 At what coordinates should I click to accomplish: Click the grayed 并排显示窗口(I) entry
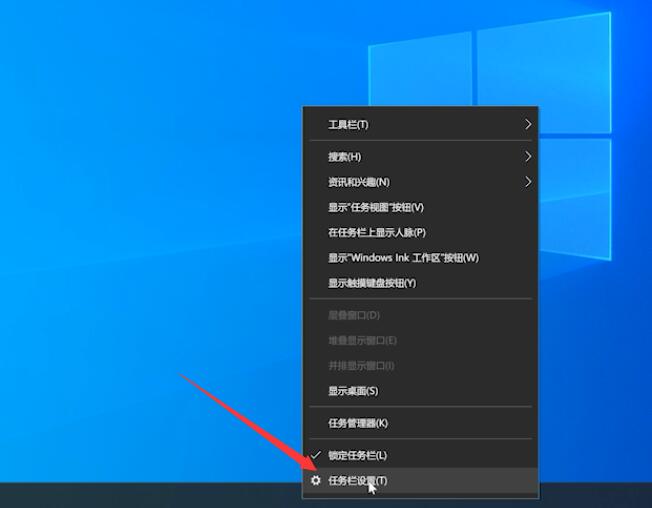[420, 366]
